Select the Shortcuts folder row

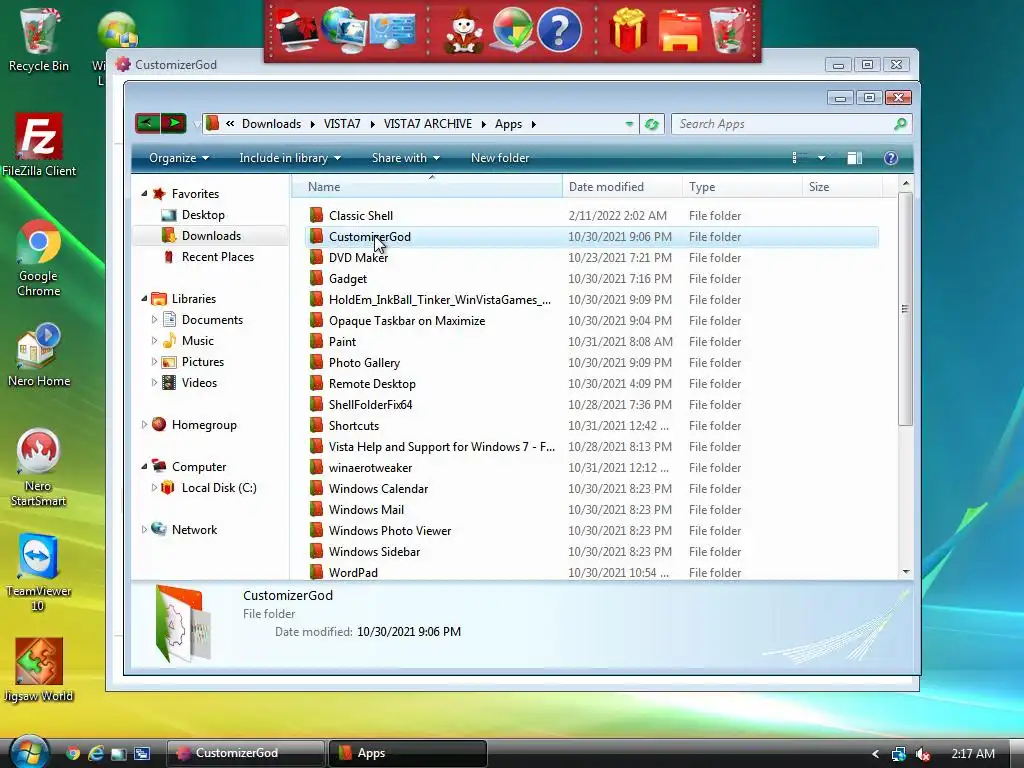pos(592,426)
